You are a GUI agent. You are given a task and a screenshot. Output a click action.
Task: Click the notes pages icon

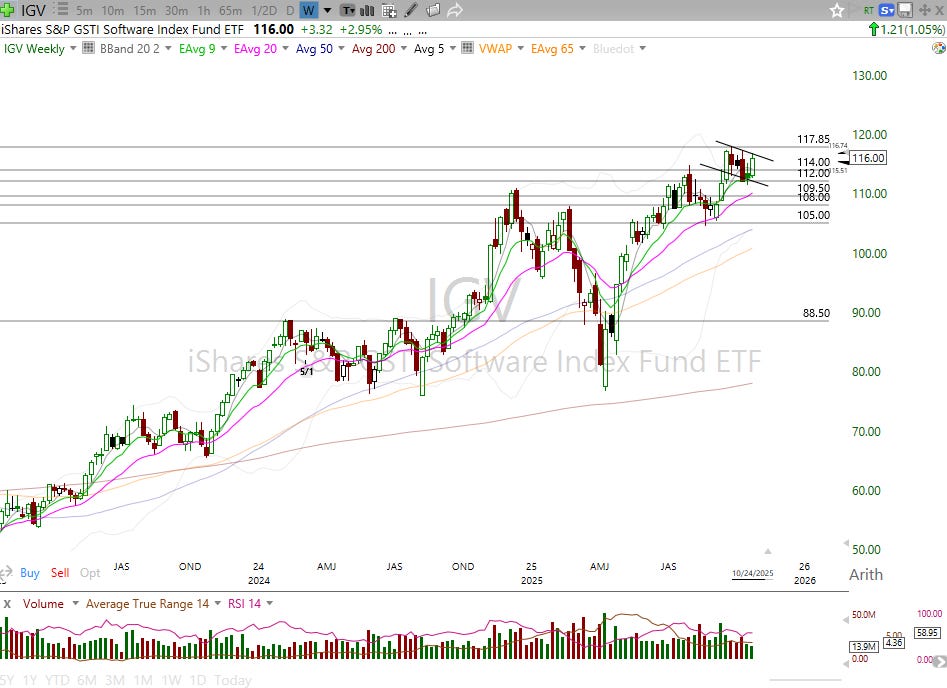point(432,10)
